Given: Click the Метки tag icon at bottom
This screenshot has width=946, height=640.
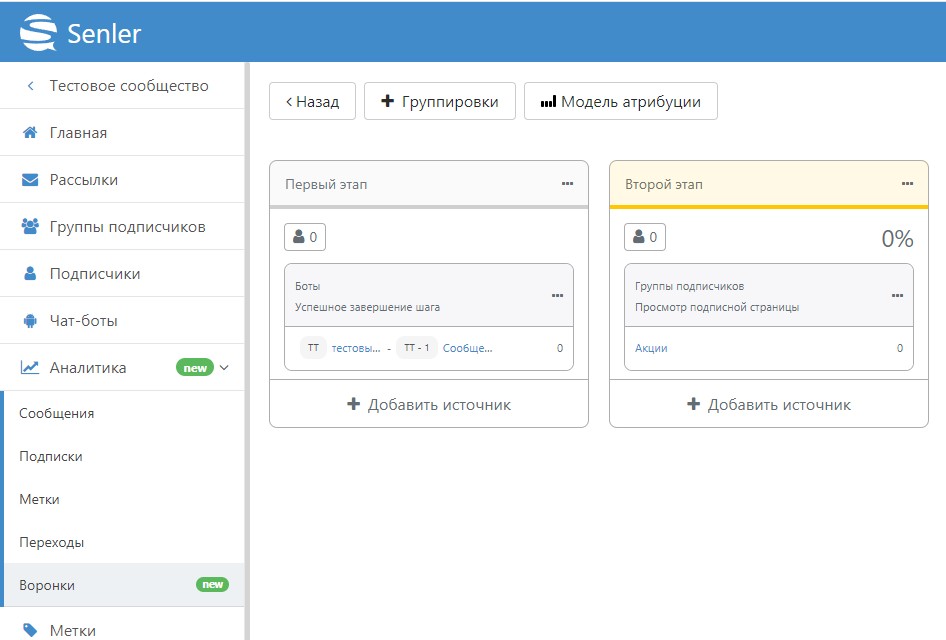Looking at the screenshot, I should (x=30, y=630).
